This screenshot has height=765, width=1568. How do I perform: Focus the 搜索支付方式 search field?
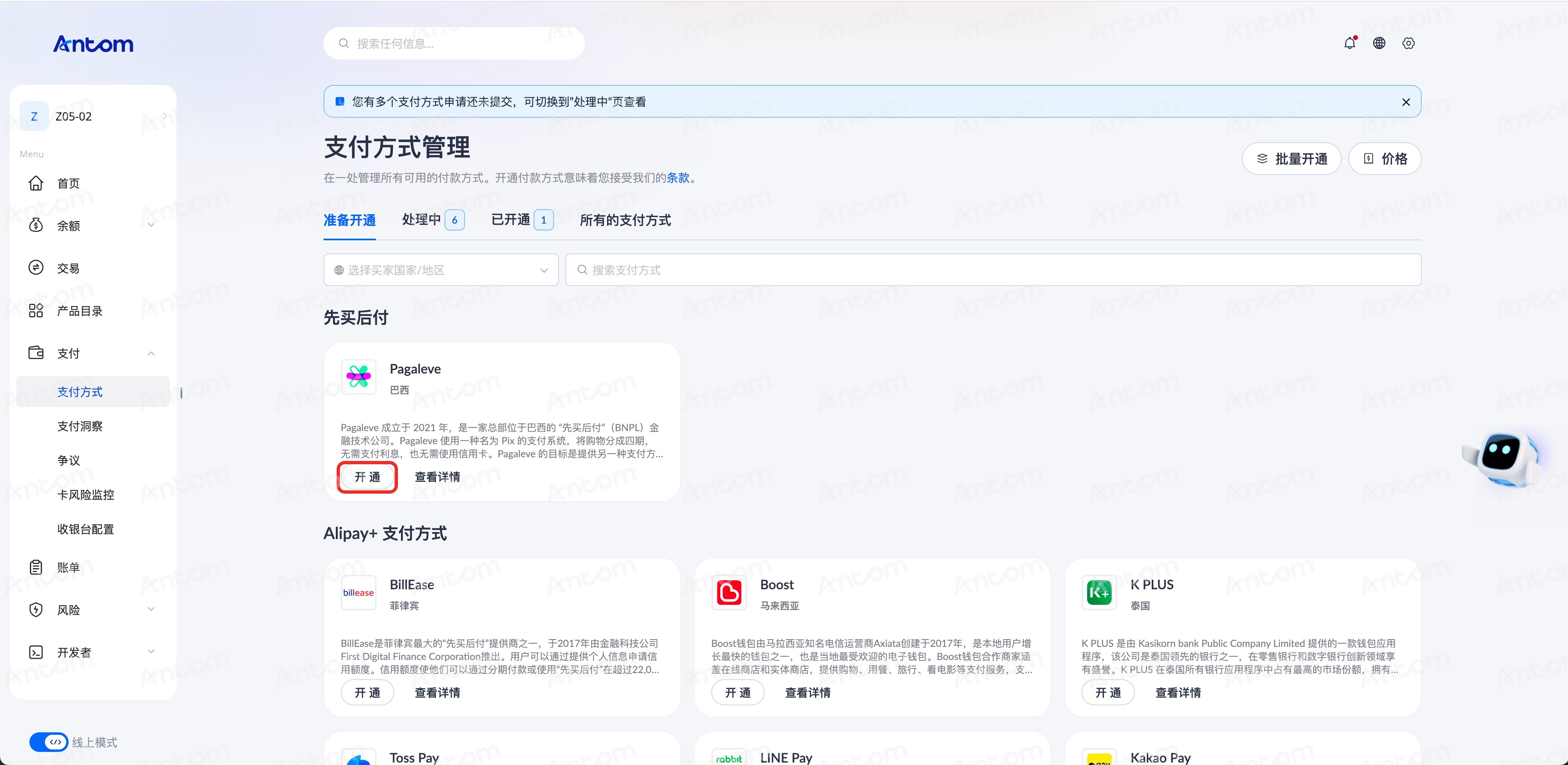pyautogui.click(x=993, y=270)
